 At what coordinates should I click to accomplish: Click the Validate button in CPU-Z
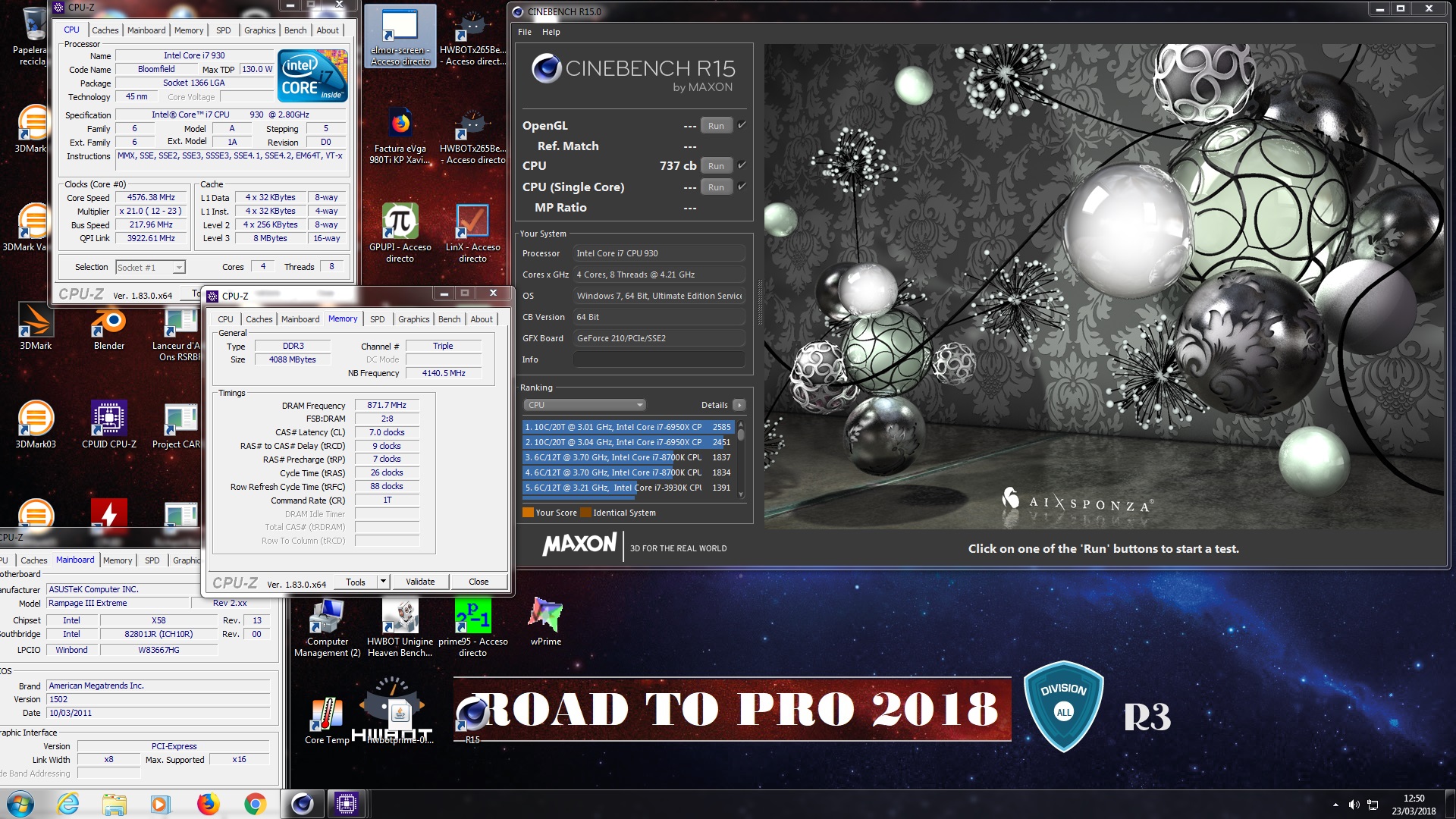click(420, 582)
